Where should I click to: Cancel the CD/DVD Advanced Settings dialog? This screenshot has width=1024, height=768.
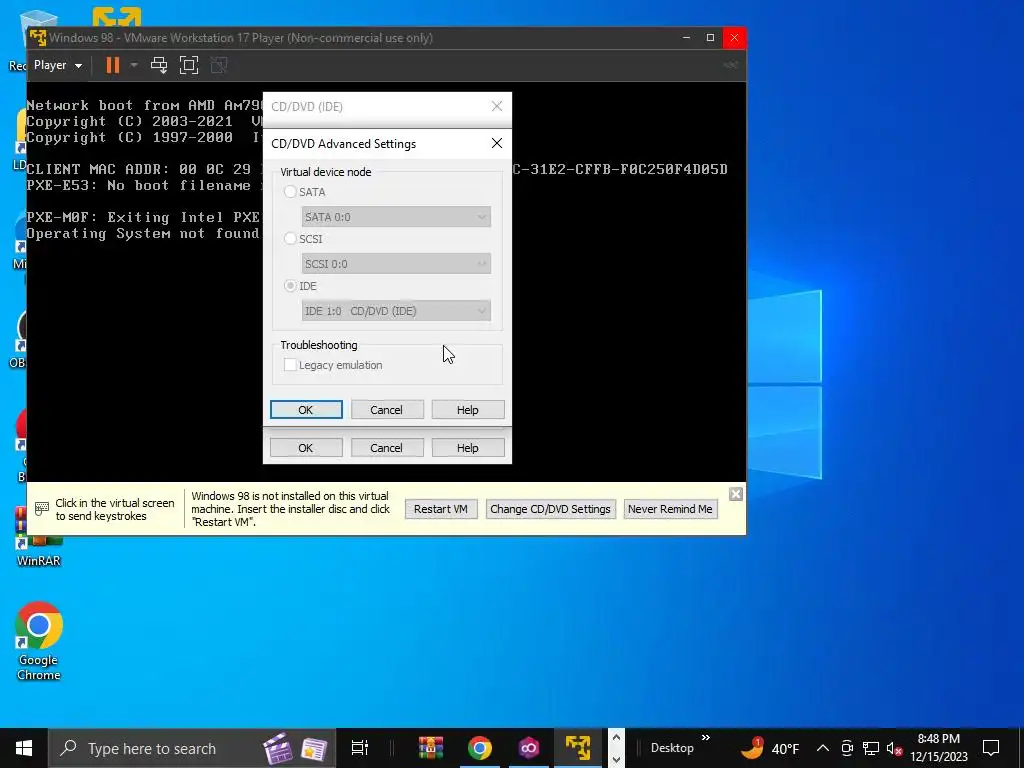coord(387,409)
